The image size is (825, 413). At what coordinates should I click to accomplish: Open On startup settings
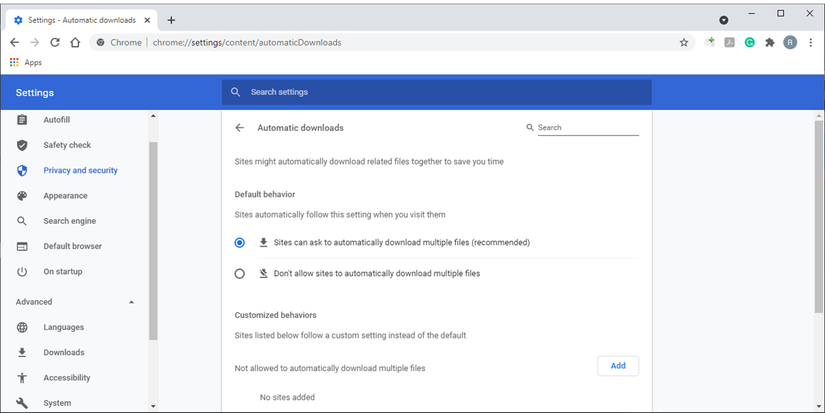63,271
